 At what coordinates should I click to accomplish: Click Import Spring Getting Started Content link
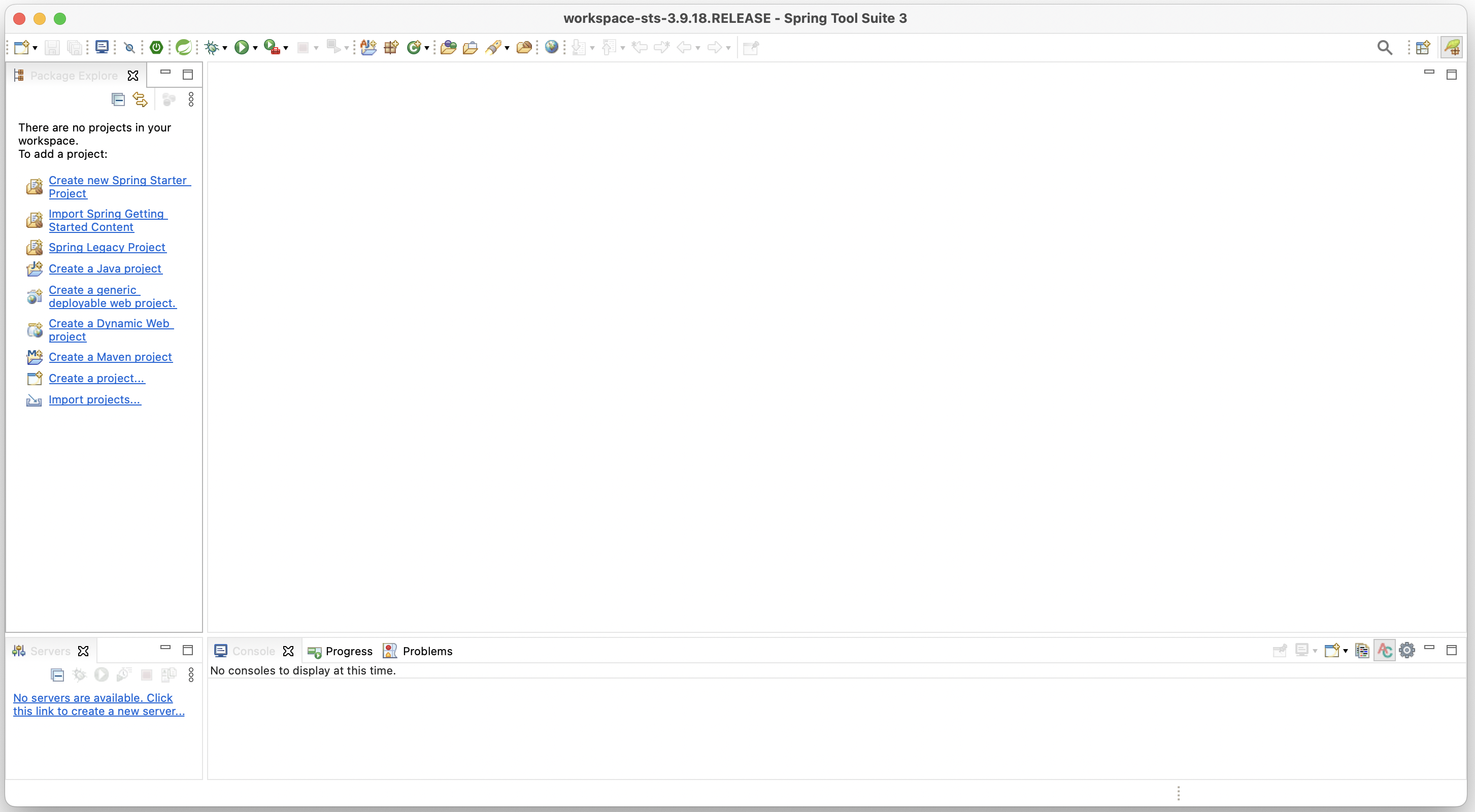(x=108, y=220)
